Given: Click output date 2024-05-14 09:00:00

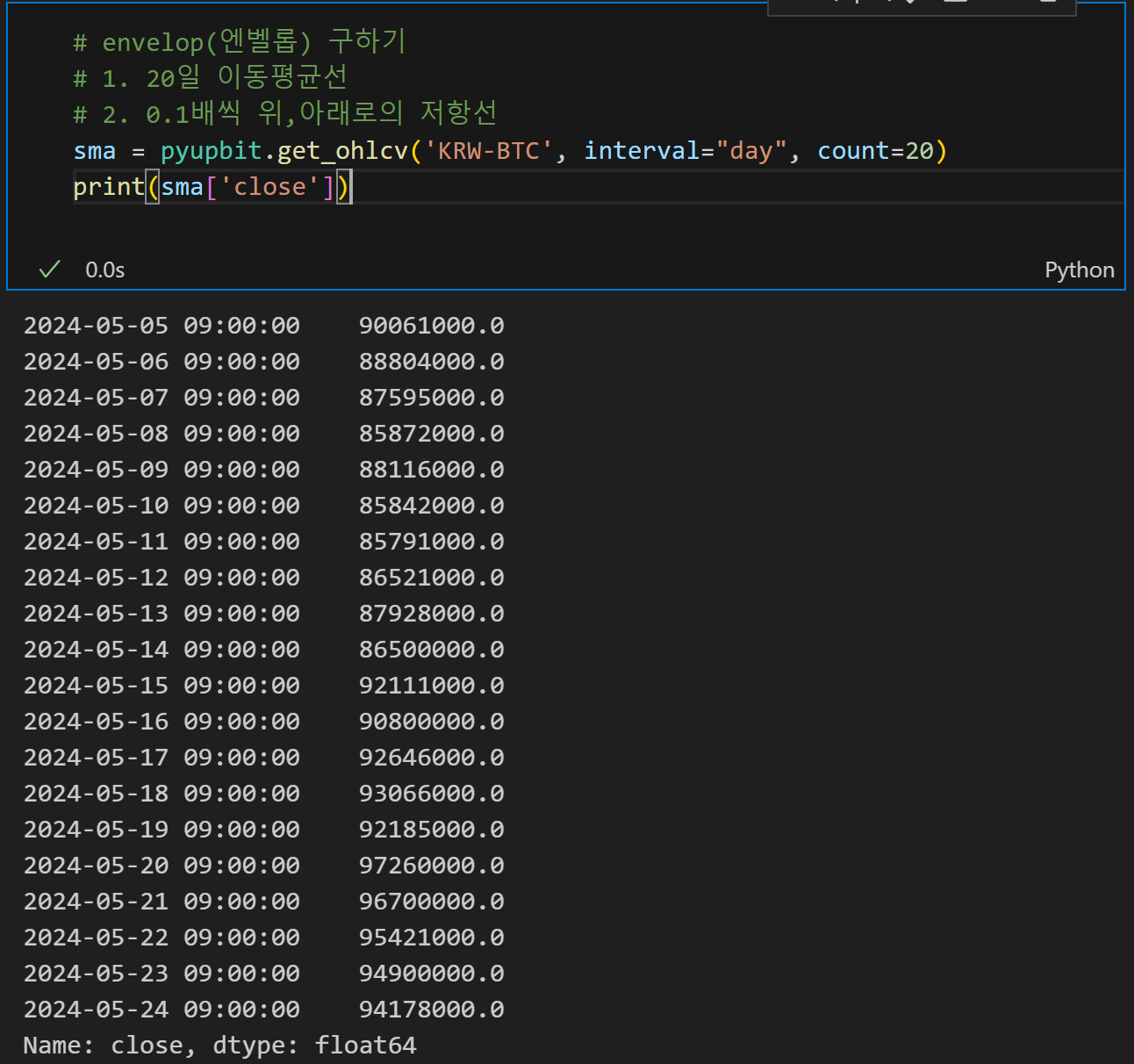Looking at the screenshot, I should click(161, 650).
